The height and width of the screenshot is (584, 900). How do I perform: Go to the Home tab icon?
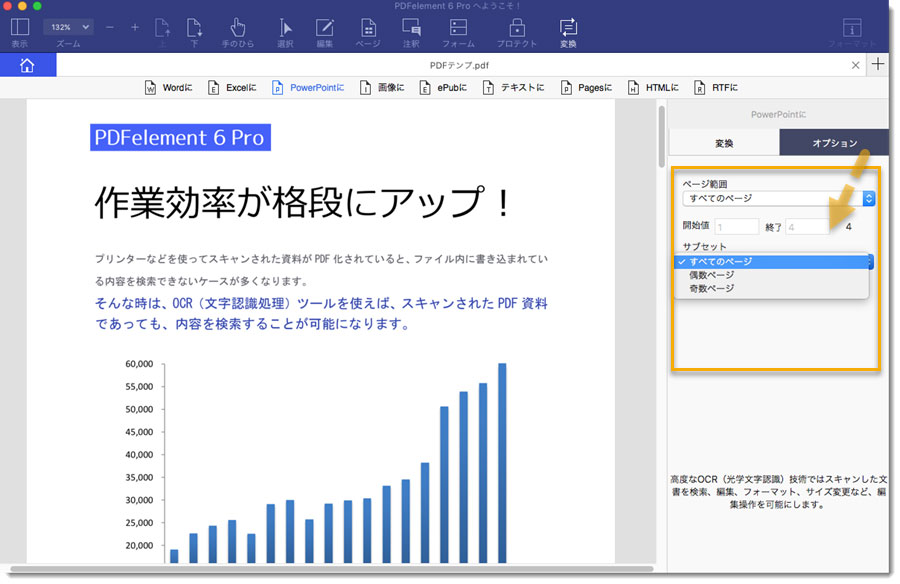click(27, 65)
